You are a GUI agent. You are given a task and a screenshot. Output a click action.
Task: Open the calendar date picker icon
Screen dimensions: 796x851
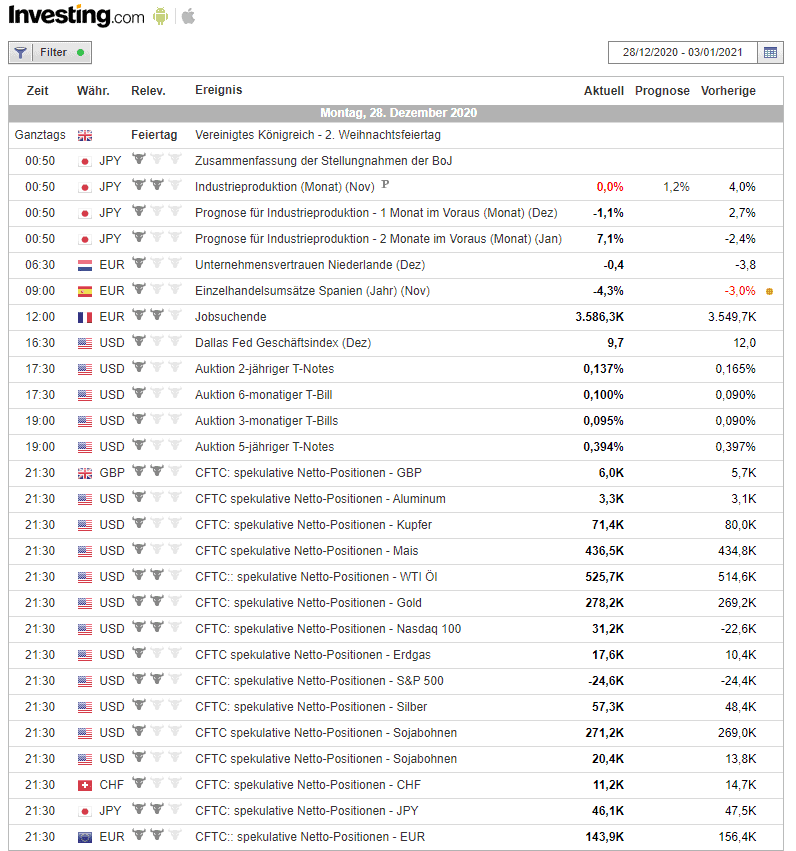[x=770, y=53]
